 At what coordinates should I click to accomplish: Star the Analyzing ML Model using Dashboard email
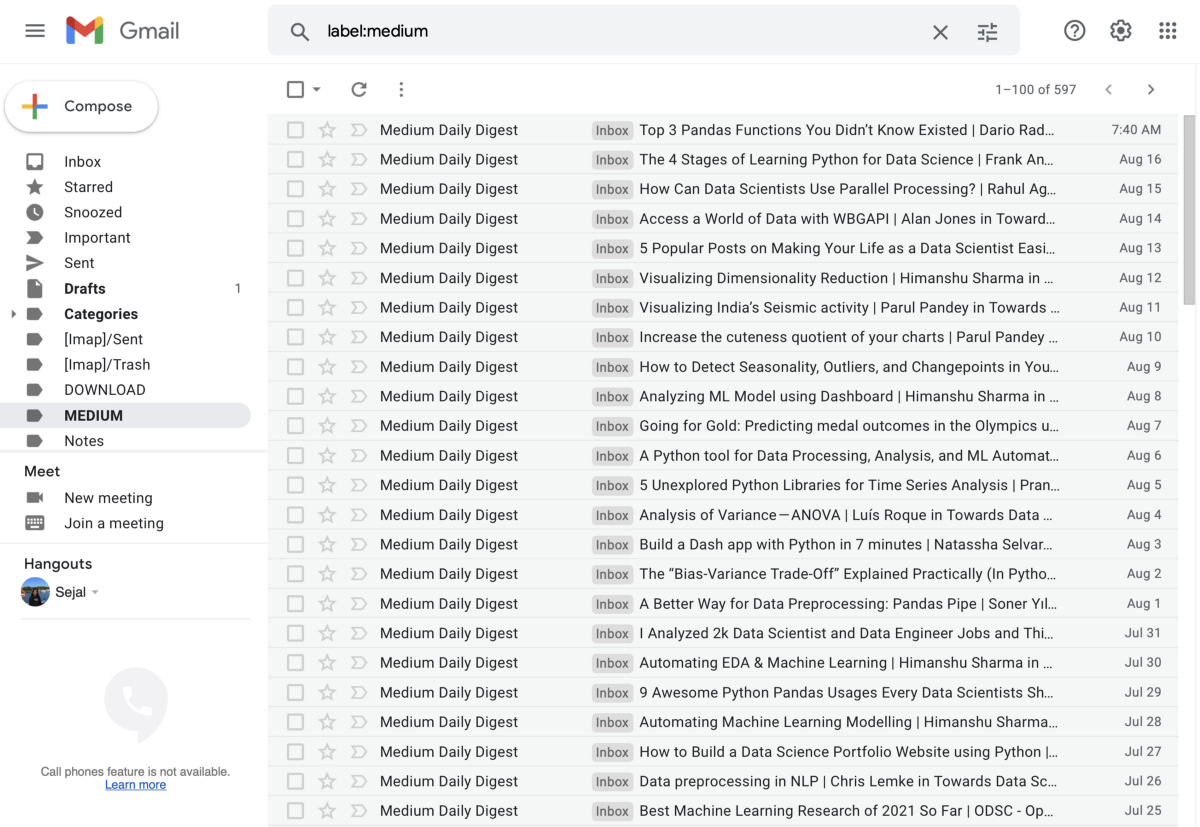tap(327, 396)
